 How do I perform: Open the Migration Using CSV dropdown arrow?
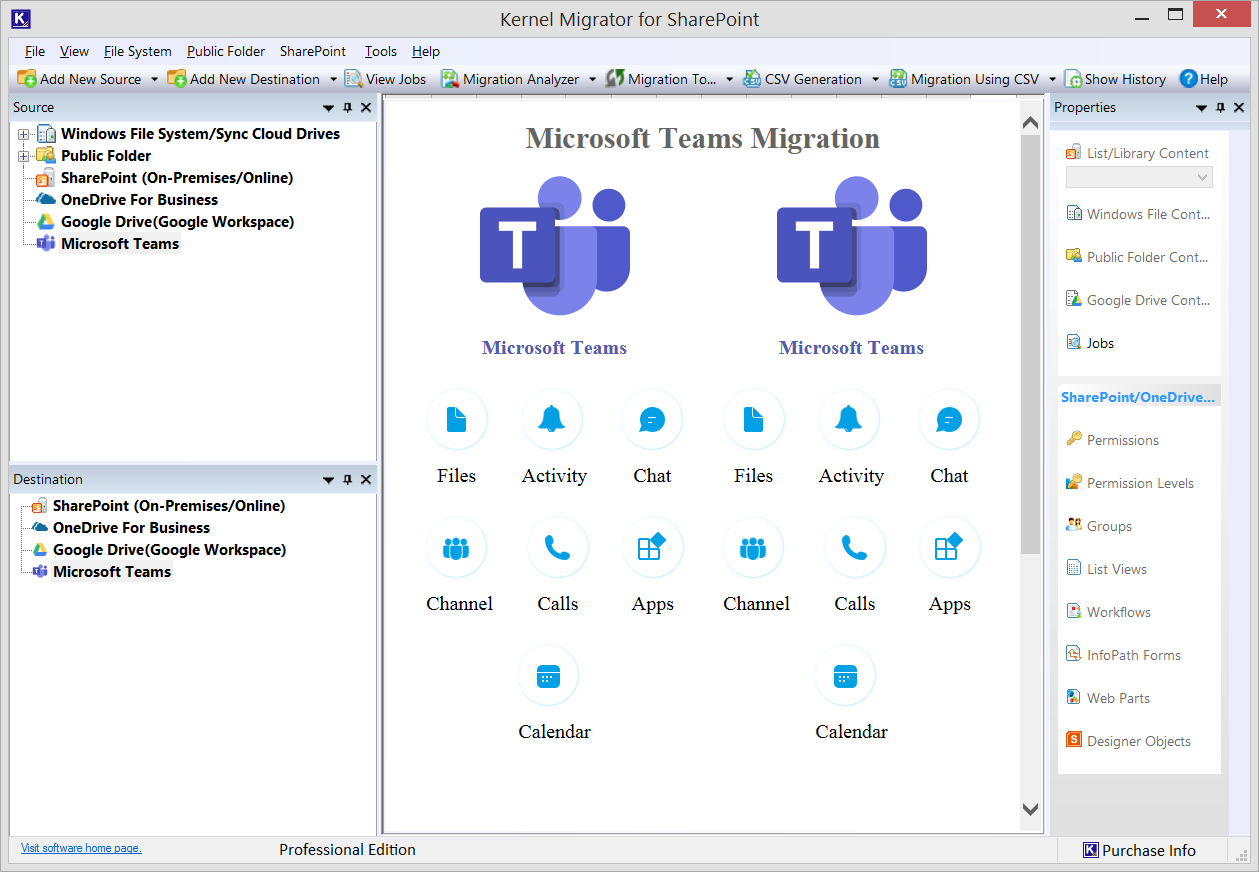coord(1052,80)
